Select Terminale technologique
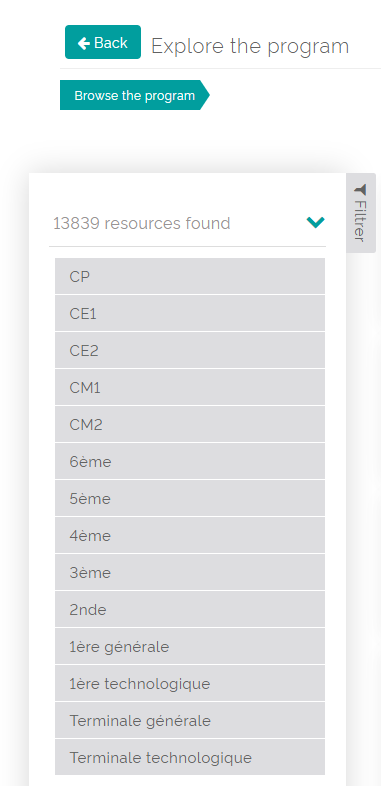Image resolution: width=381 pixels, height=786 pixels. pyautogui.click(x=190, y=757)
